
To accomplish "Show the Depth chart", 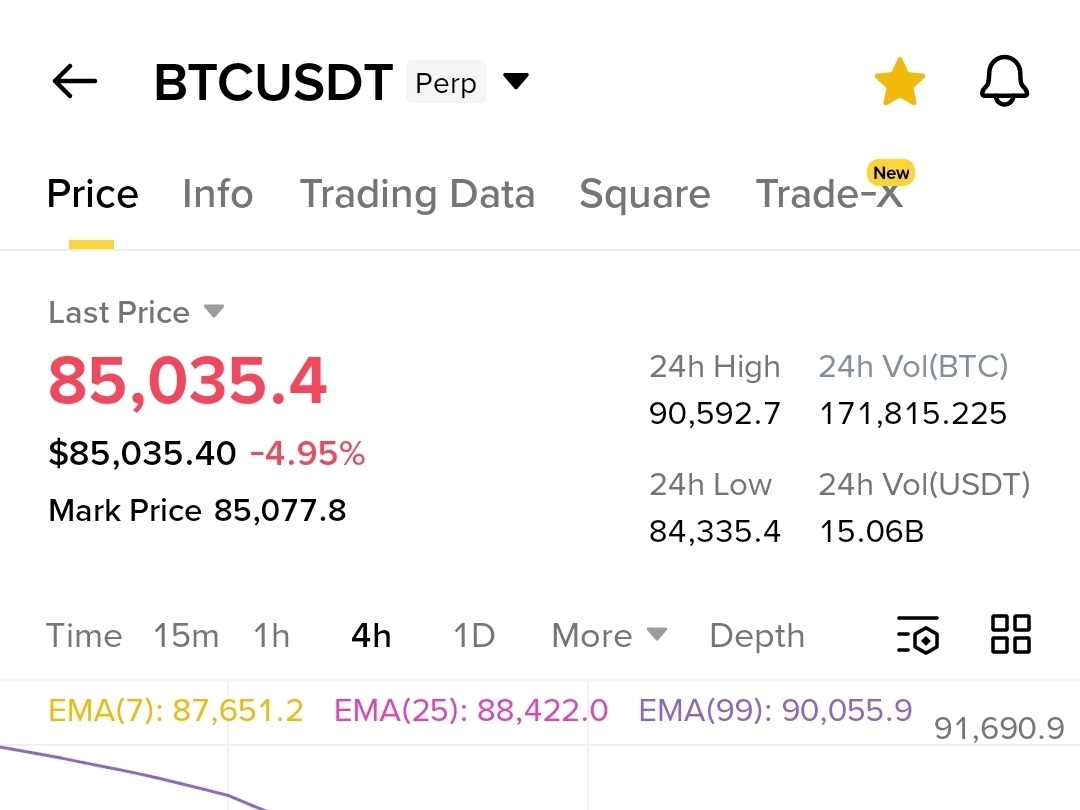I will pyautogui.click(x=757, y=635).
